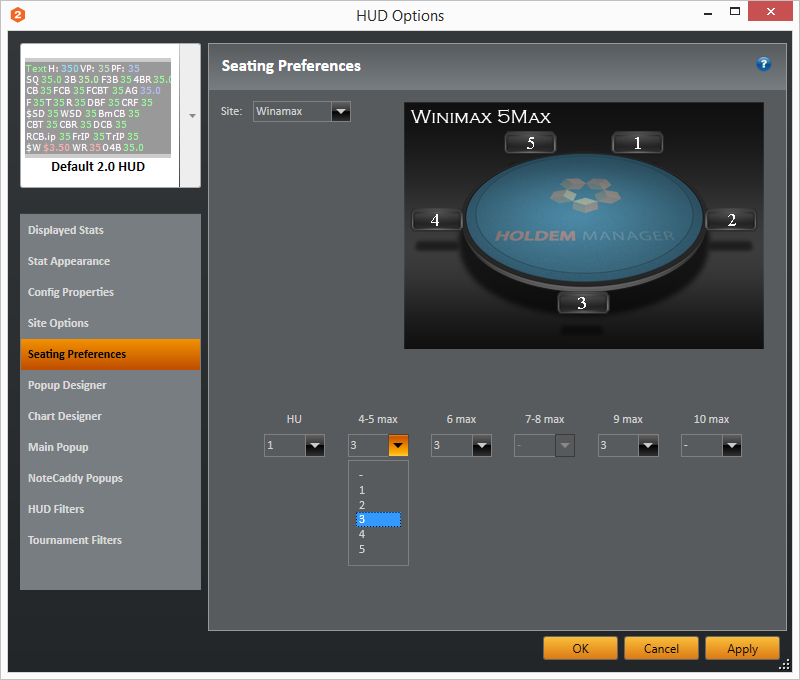The width and height of the screenshot is (800, 680).
Task: Go to Displayed Stats section
Action: click(x=110, y=230)
